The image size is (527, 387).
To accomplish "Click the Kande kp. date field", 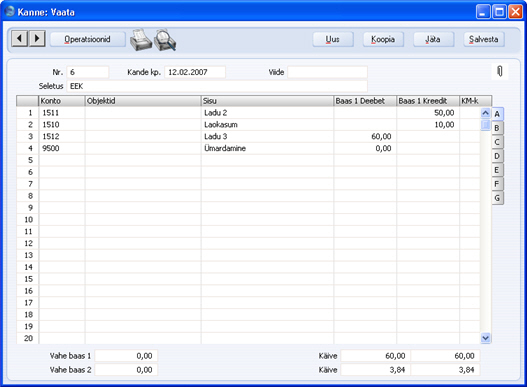I will [195, 72].
